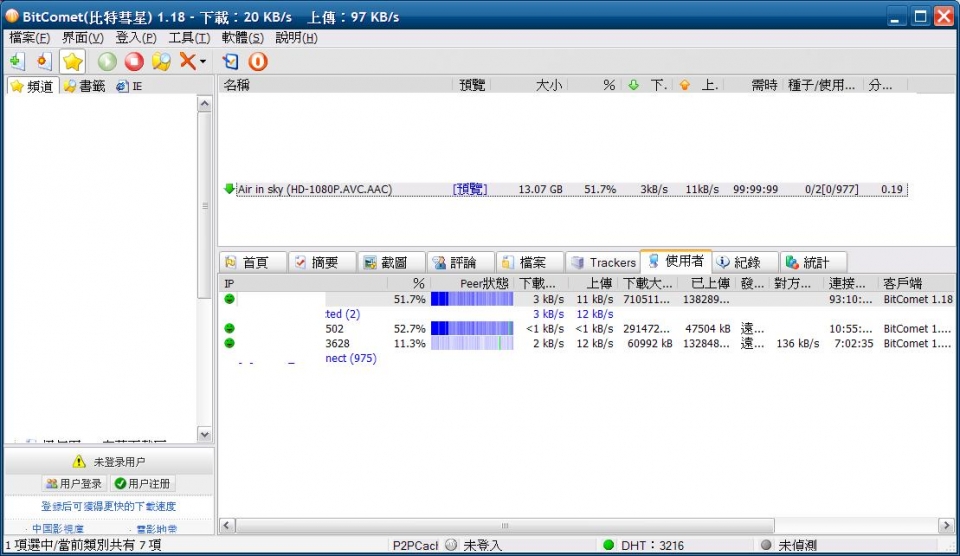Open 軟體 menu

coord(242,38)
